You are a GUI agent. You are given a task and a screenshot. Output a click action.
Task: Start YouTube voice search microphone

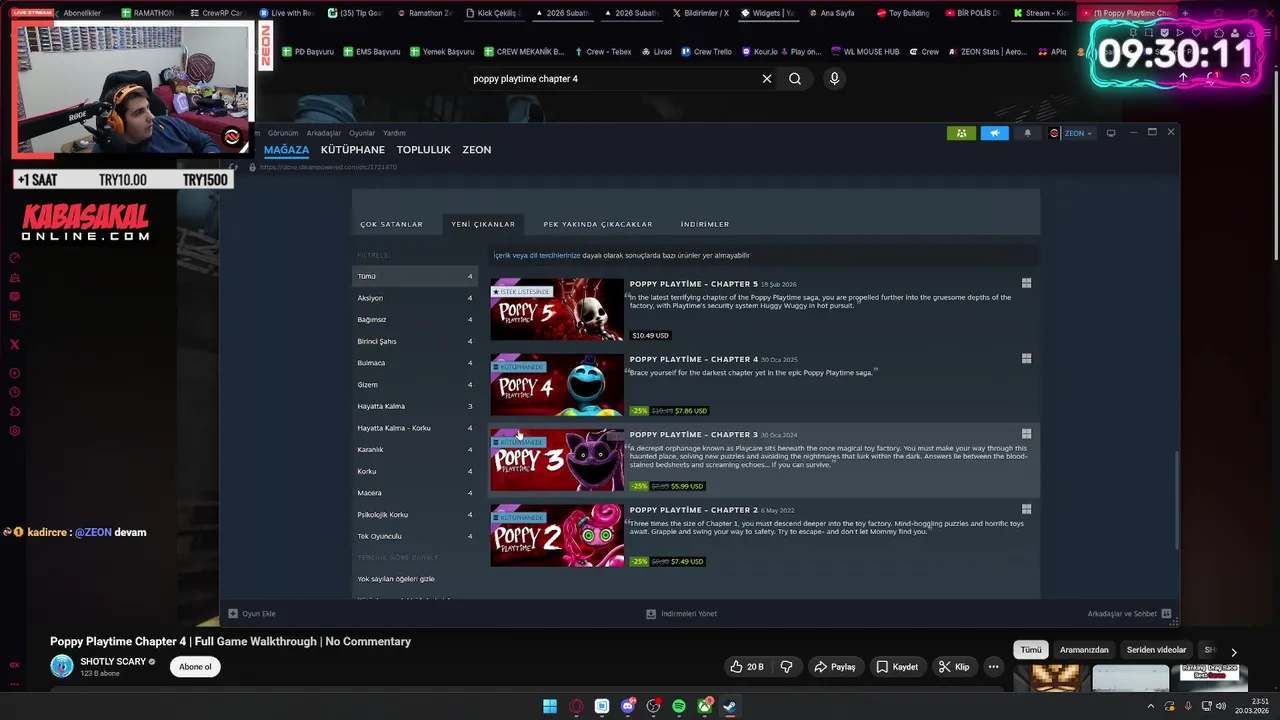(x=834, y=79)
